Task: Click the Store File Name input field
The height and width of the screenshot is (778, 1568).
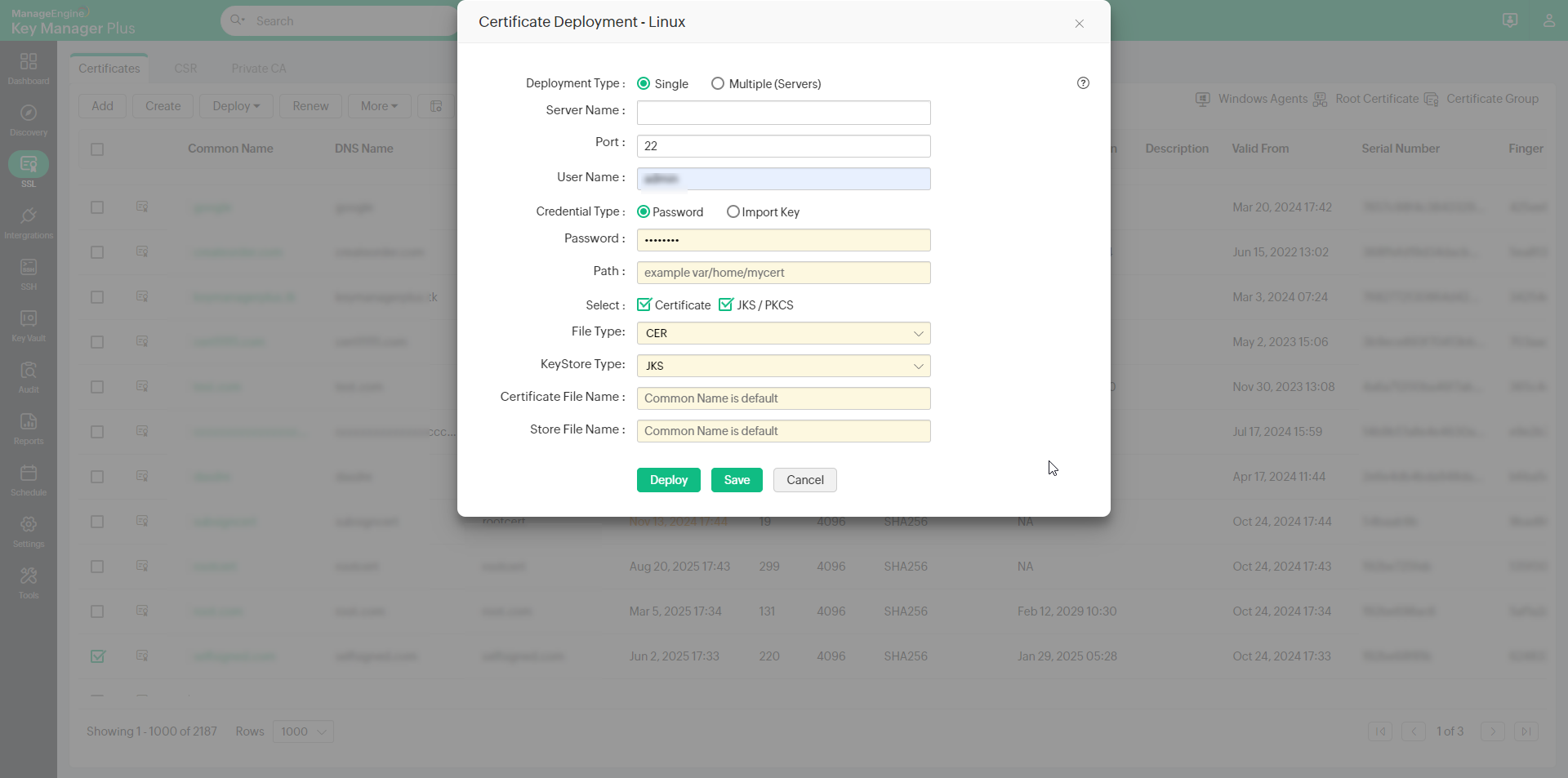Action: (x=784, y=431)
